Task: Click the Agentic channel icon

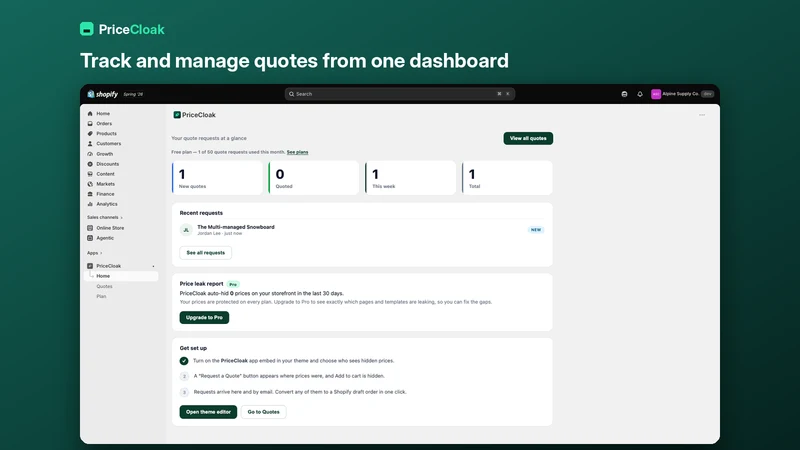Action: (90, 238)
